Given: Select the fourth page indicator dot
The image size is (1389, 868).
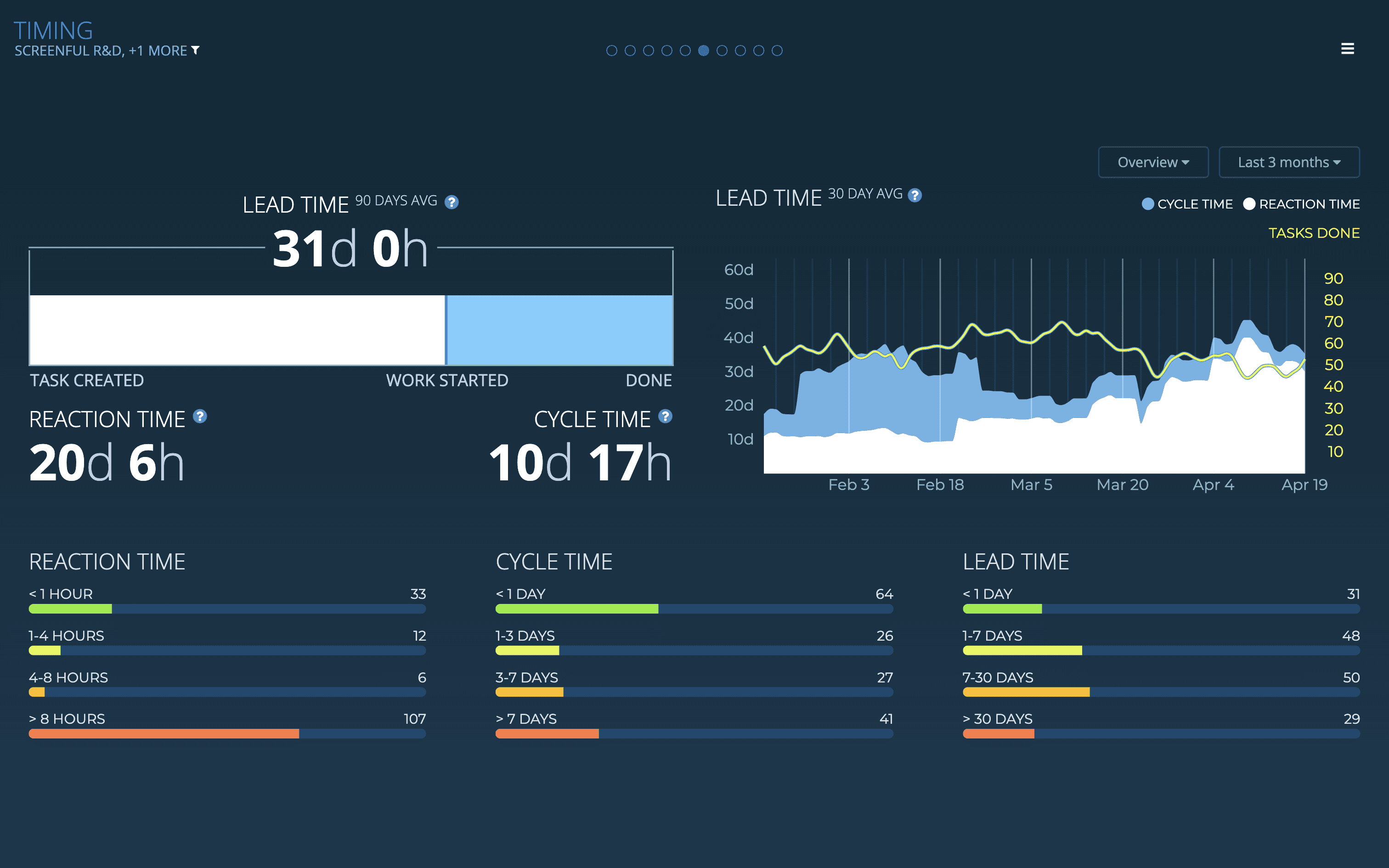Looking at the screenshot, I should [667, 51].
